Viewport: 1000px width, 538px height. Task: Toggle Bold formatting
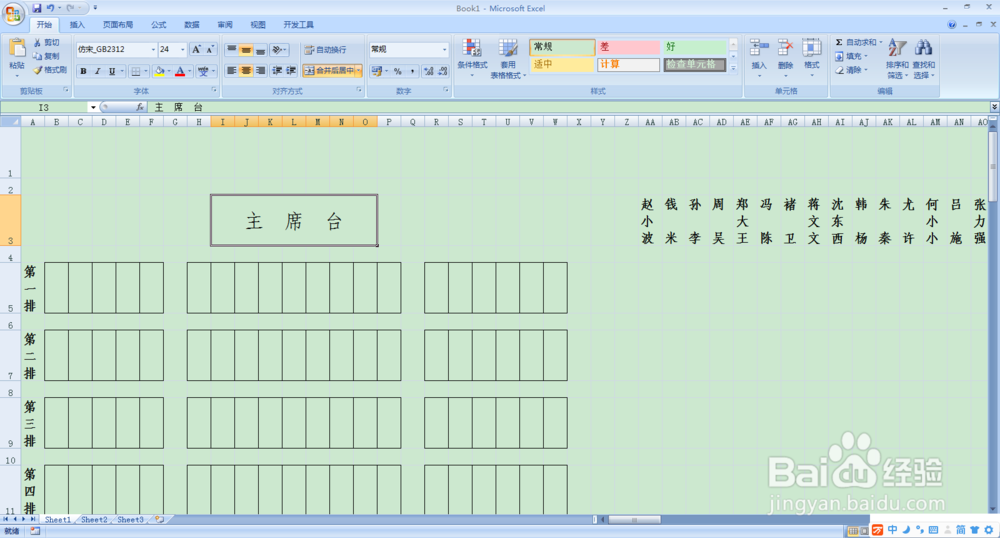pyautogui.click(x=83, y=71)
